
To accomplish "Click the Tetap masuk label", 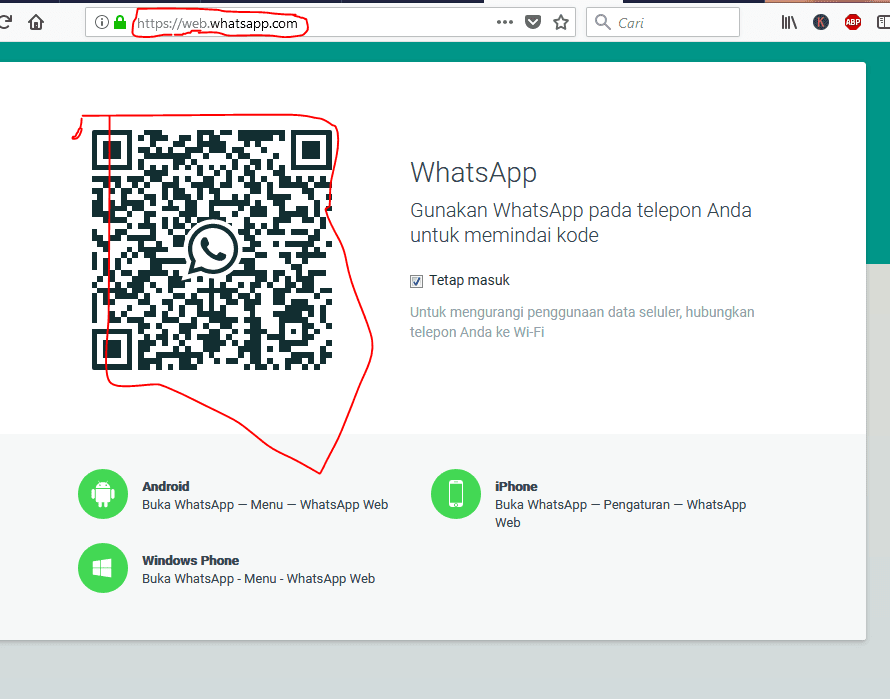I will click(469, 281).
